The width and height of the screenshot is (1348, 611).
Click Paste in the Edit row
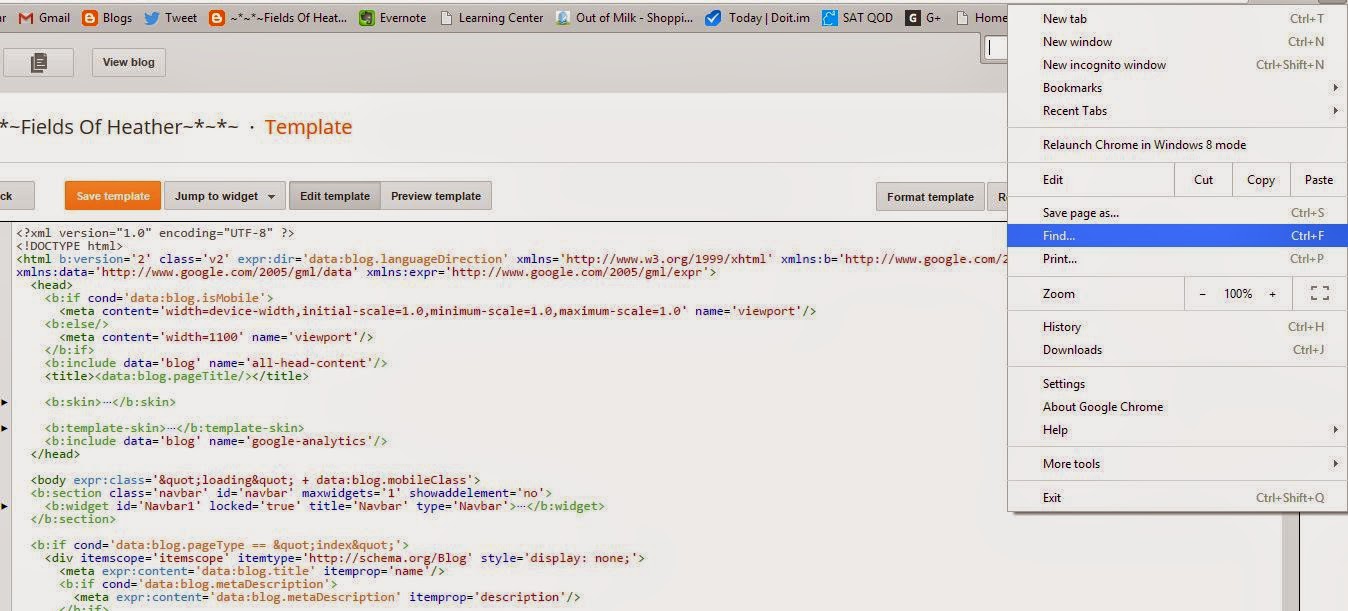point(1318,180)
